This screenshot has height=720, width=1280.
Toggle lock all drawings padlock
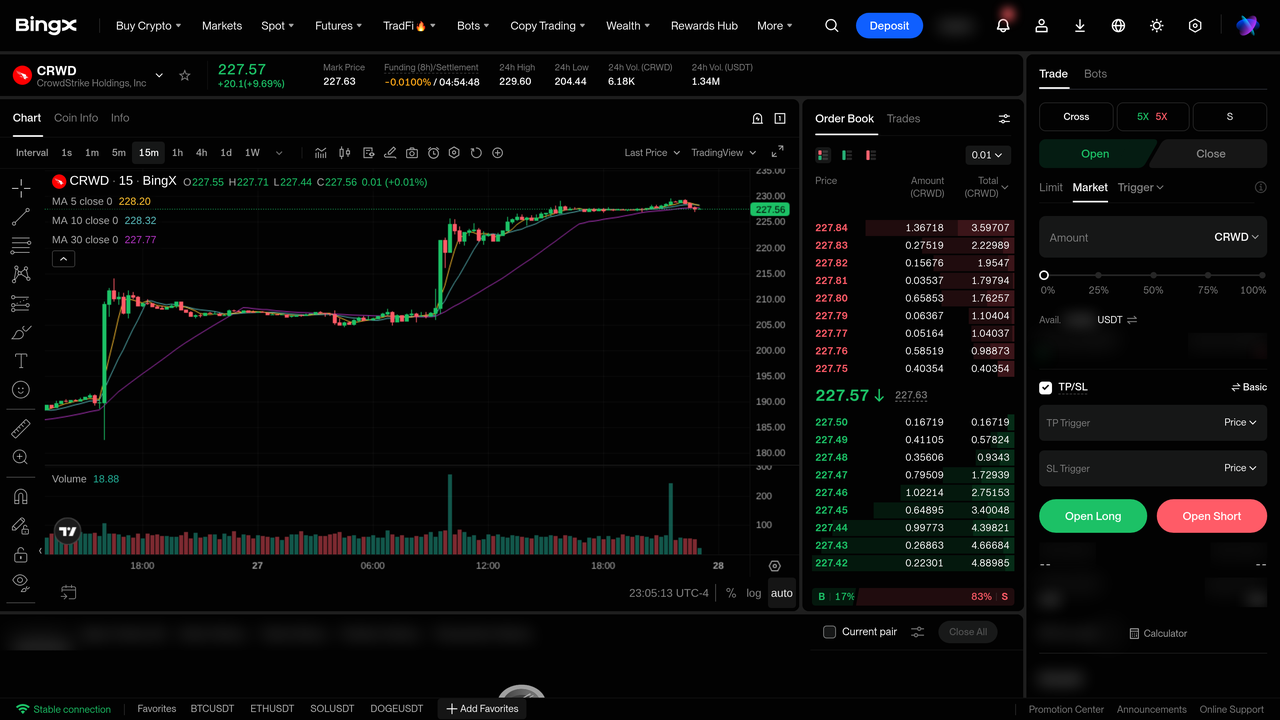[21, 554]
